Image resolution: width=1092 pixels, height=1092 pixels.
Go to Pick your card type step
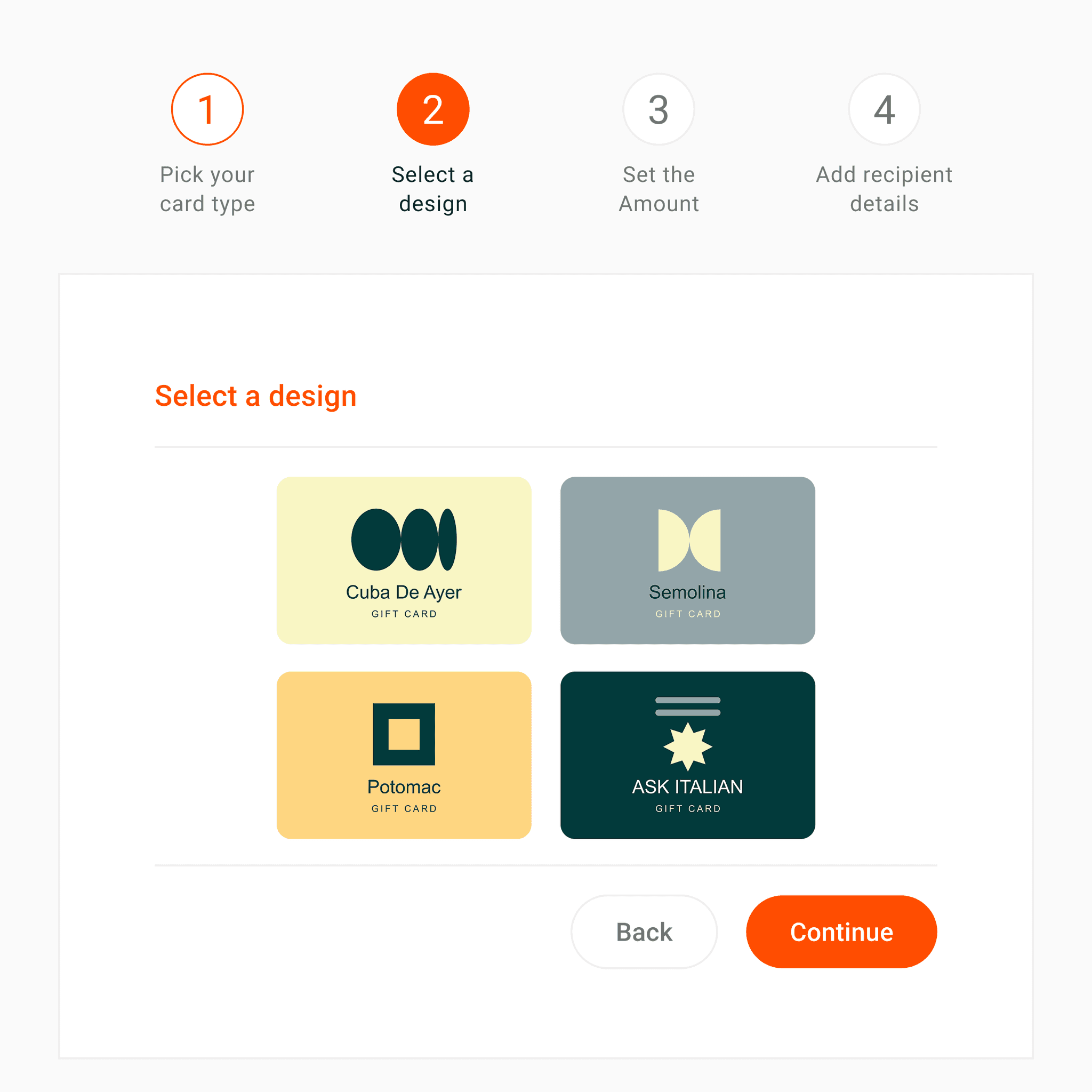(207, 189)
